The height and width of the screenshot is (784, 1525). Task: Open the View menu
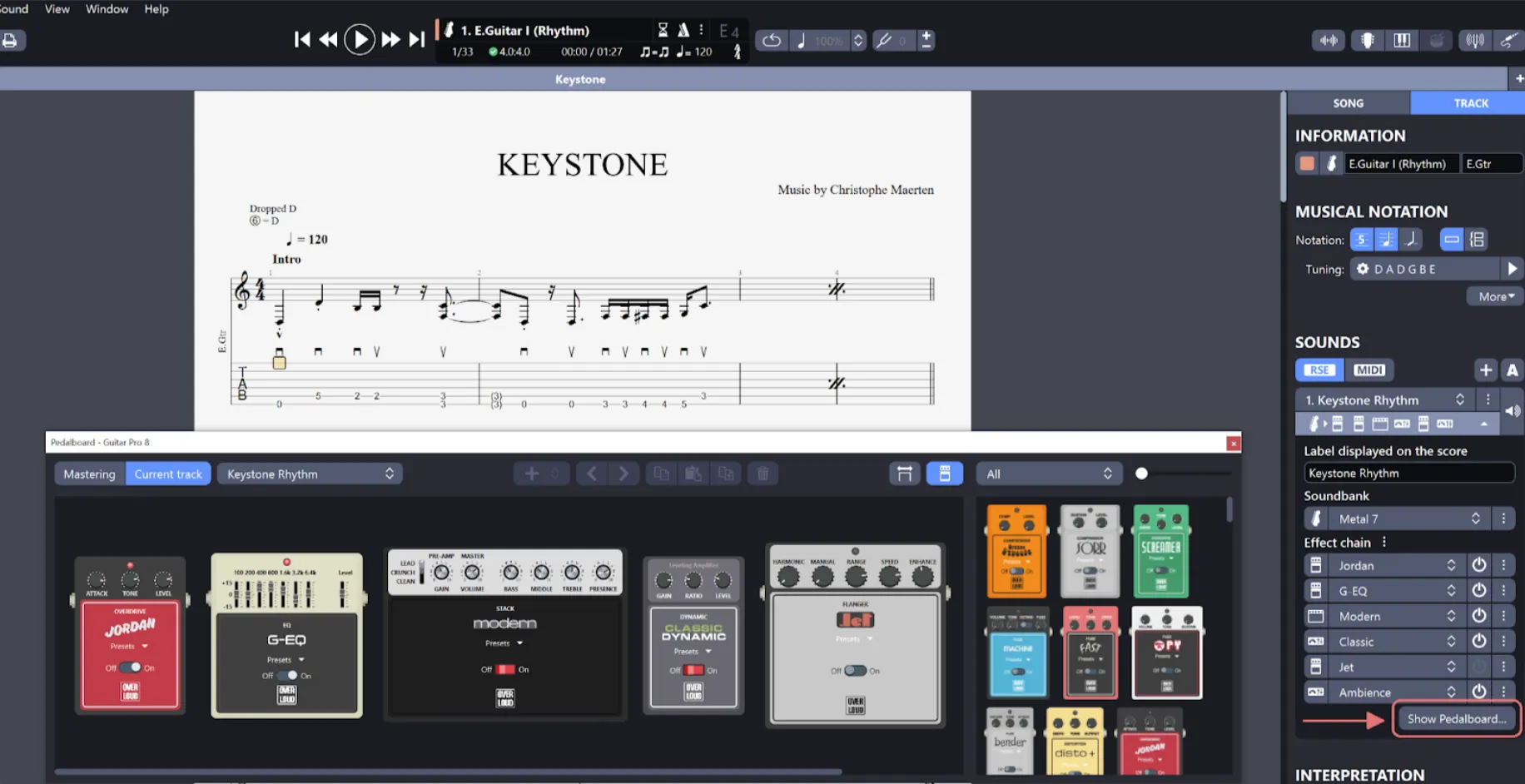[x=57, y=9]
